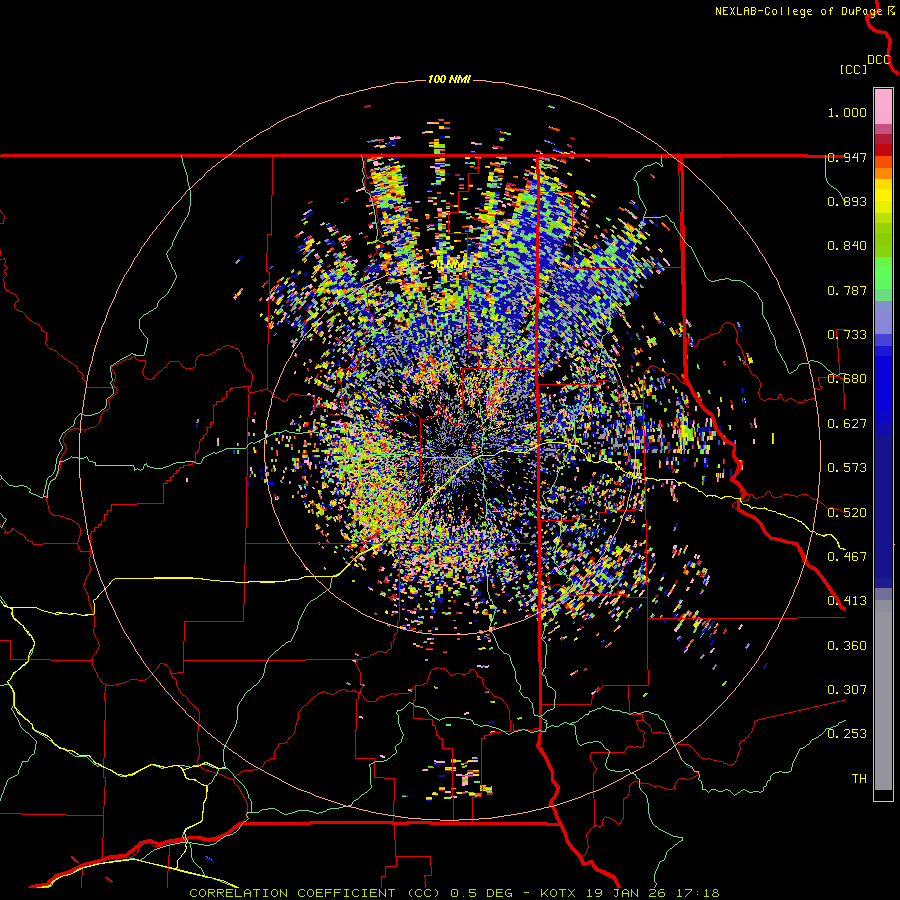The height and width of the screenshot is (900, 900).
Task: Click the 0.787 legend value
Action: point(847,290)
